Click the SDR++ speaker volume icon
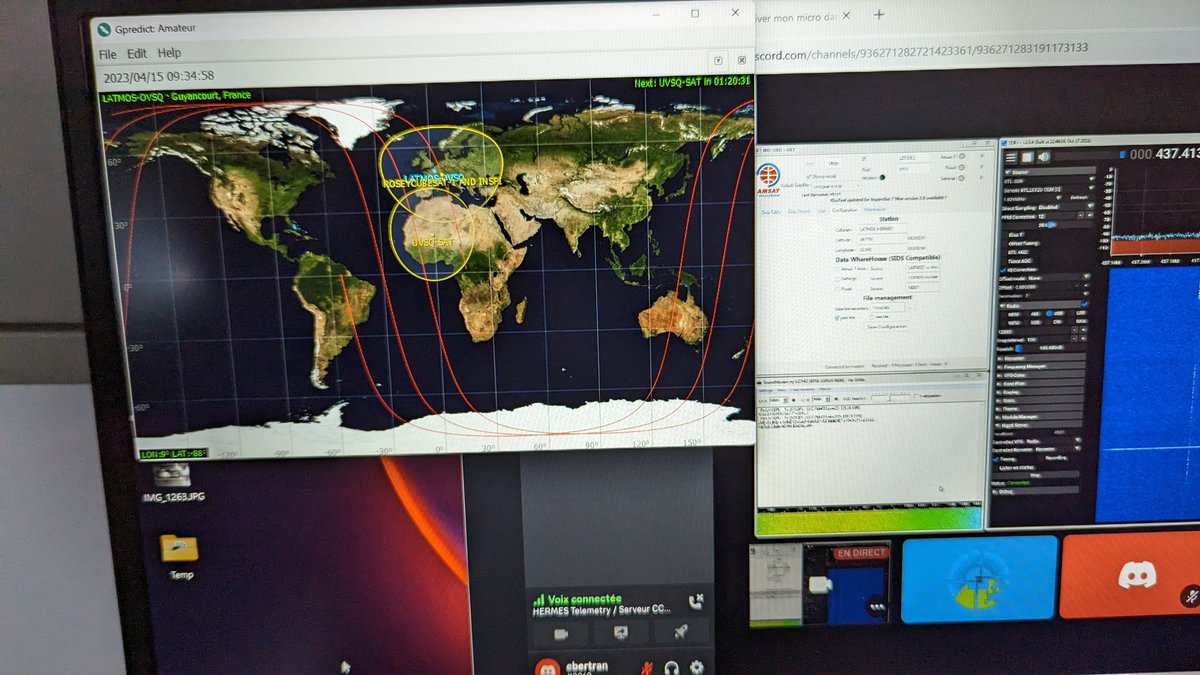The height and width of the screenshot is (675, 1200). 1043,157
